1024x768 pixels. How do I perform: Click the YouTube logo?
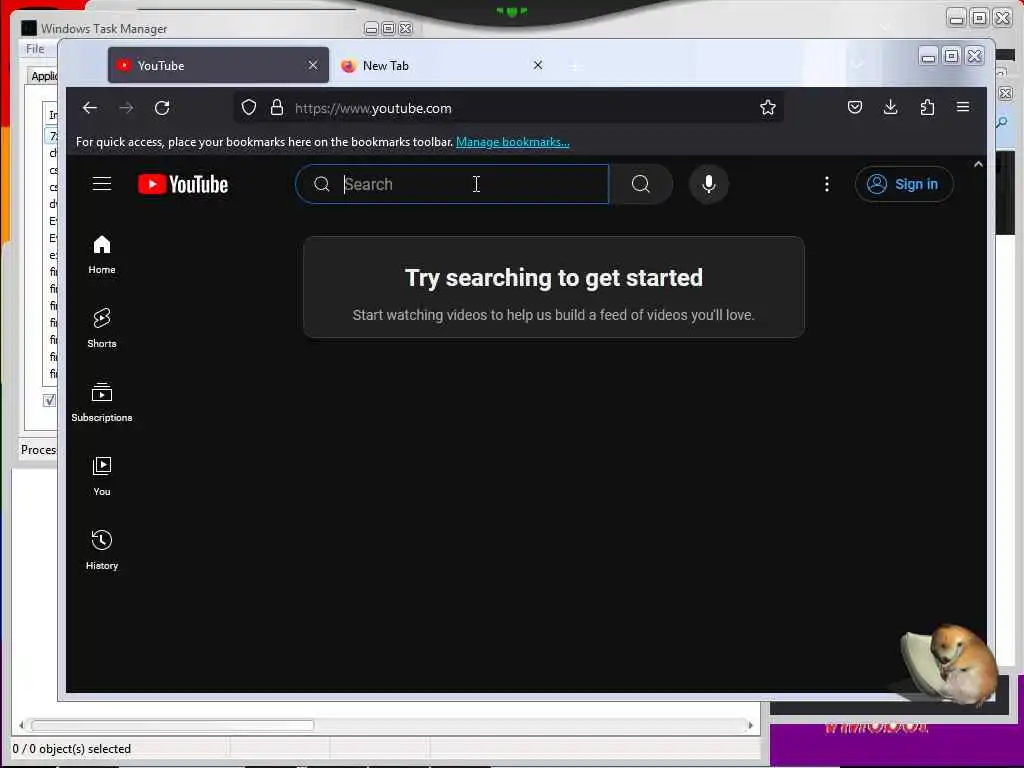(183, 184)
